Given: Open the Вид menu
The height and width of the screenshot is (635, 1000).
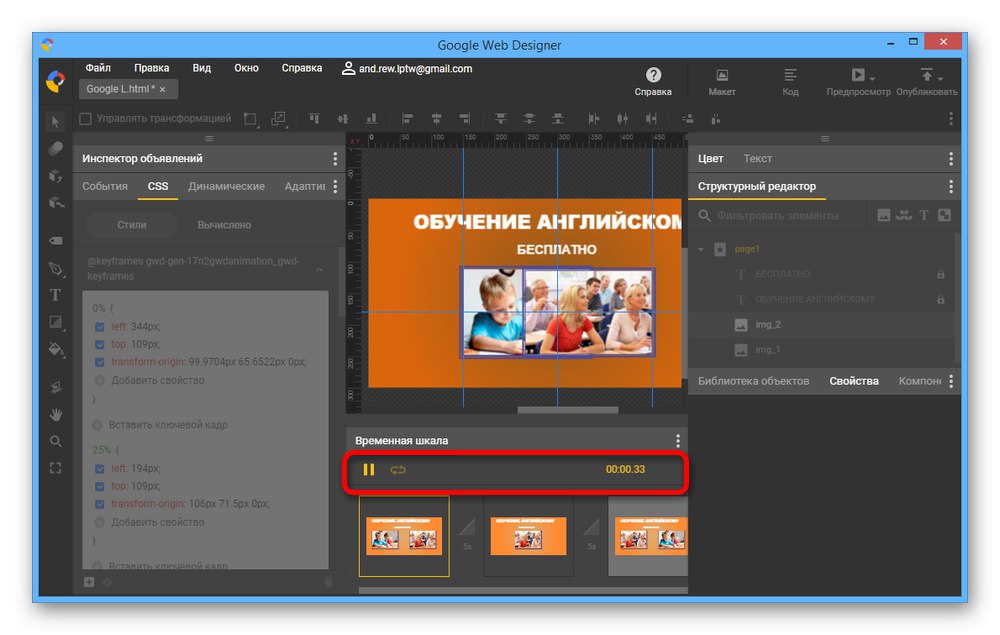Looking at the screenshot, I should pyautogui.click(x=202, y=68).
